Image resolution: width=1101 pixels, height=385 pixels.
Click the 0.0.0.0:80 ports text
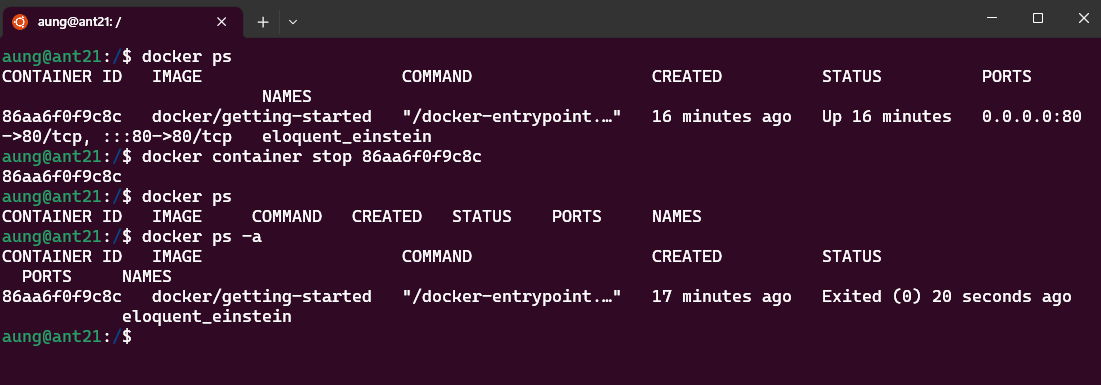coord(1031,116)
